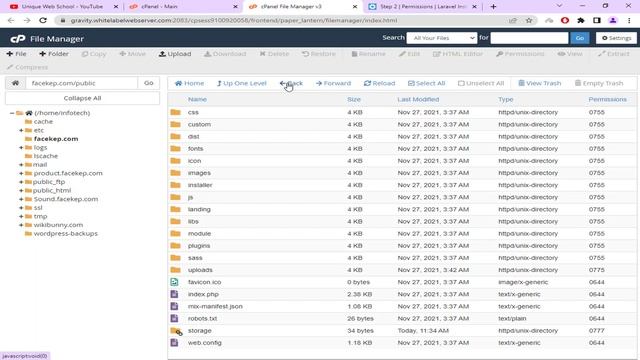This screenshot has height=360, width=640.
Task: Expand the logs folder in tree
Action: pos(21,147)
